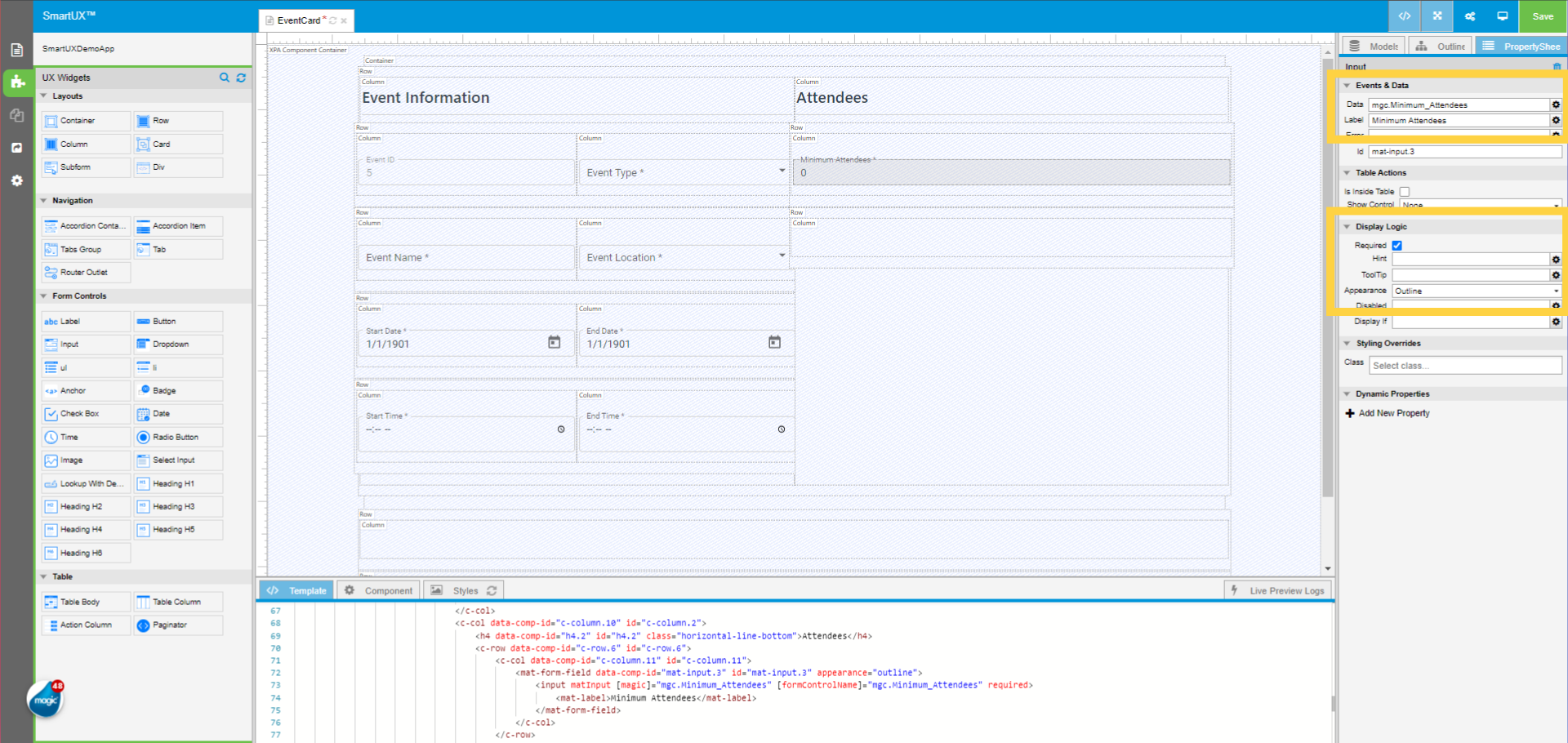This screenshot has height=743, width=1568.
Task: Open the Event Type dropdown
Action: tap(684, 172)
